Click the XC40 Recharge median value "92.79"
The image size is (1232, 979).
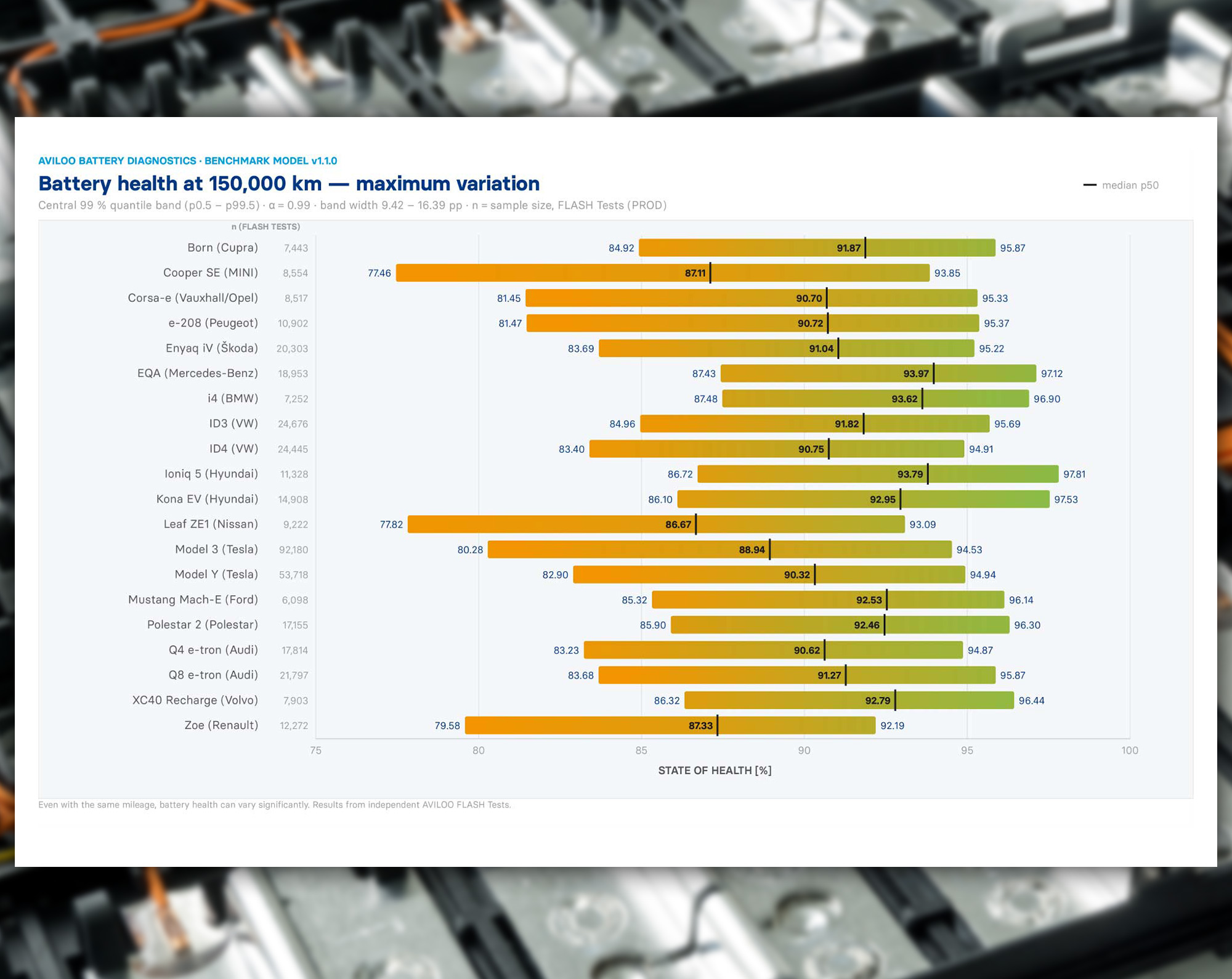[878, 701]
